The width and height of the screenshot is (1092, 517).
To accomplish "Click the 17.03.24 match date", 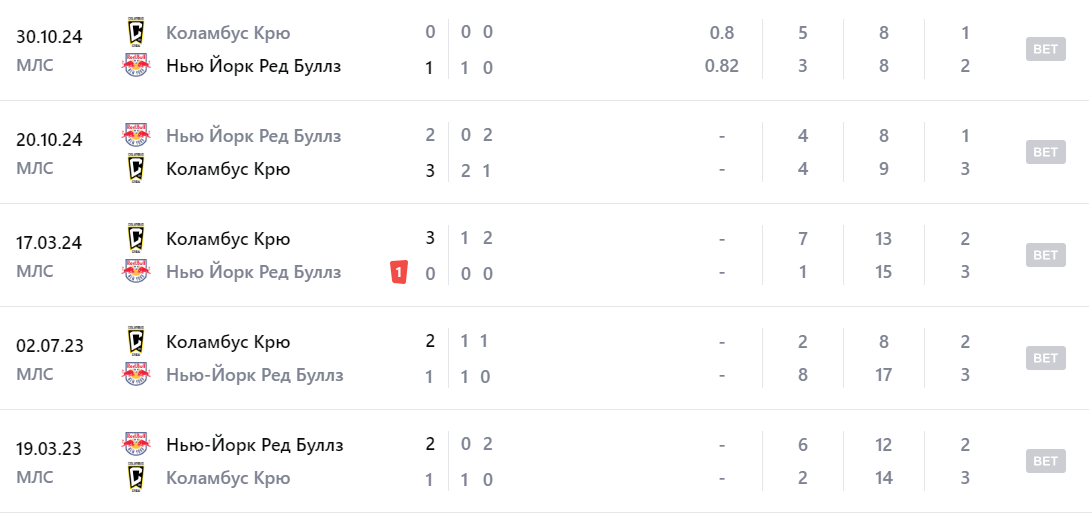I will (49, 240).
